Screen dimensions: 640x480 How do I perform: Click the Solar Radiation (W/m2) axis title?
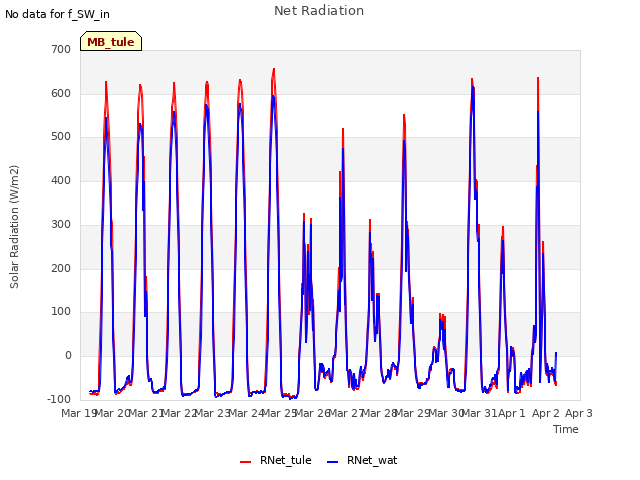point(14,227)
